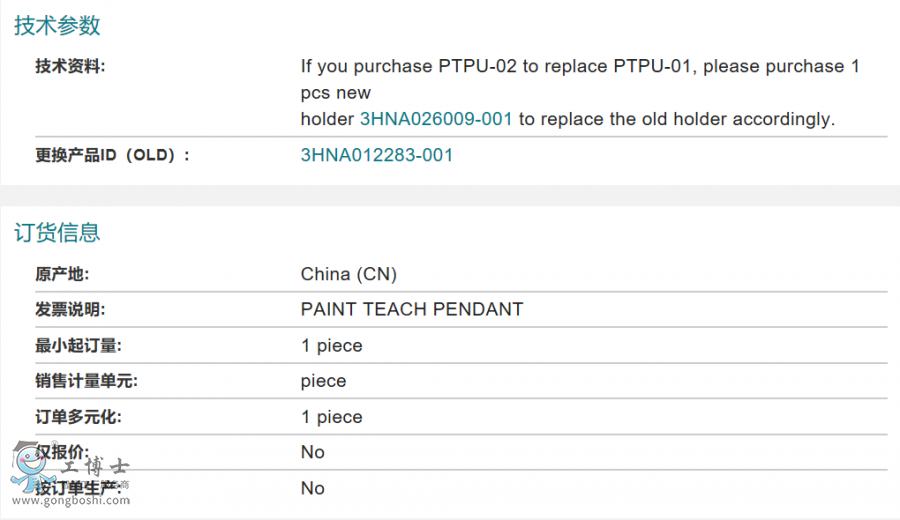
Task: Click the 订单多元化 label
Action: coord(78,417)
